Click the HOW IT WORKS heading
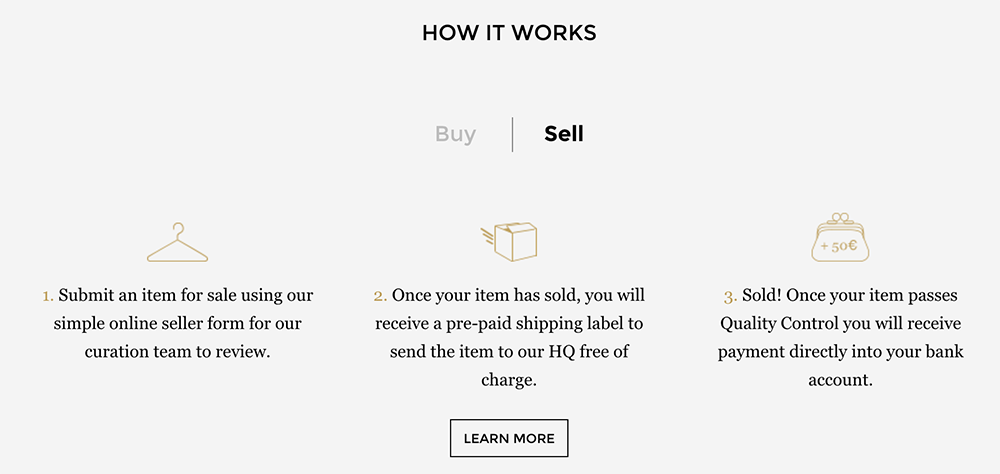Screen dimensions: 1000x474 [x=509, y=33]
